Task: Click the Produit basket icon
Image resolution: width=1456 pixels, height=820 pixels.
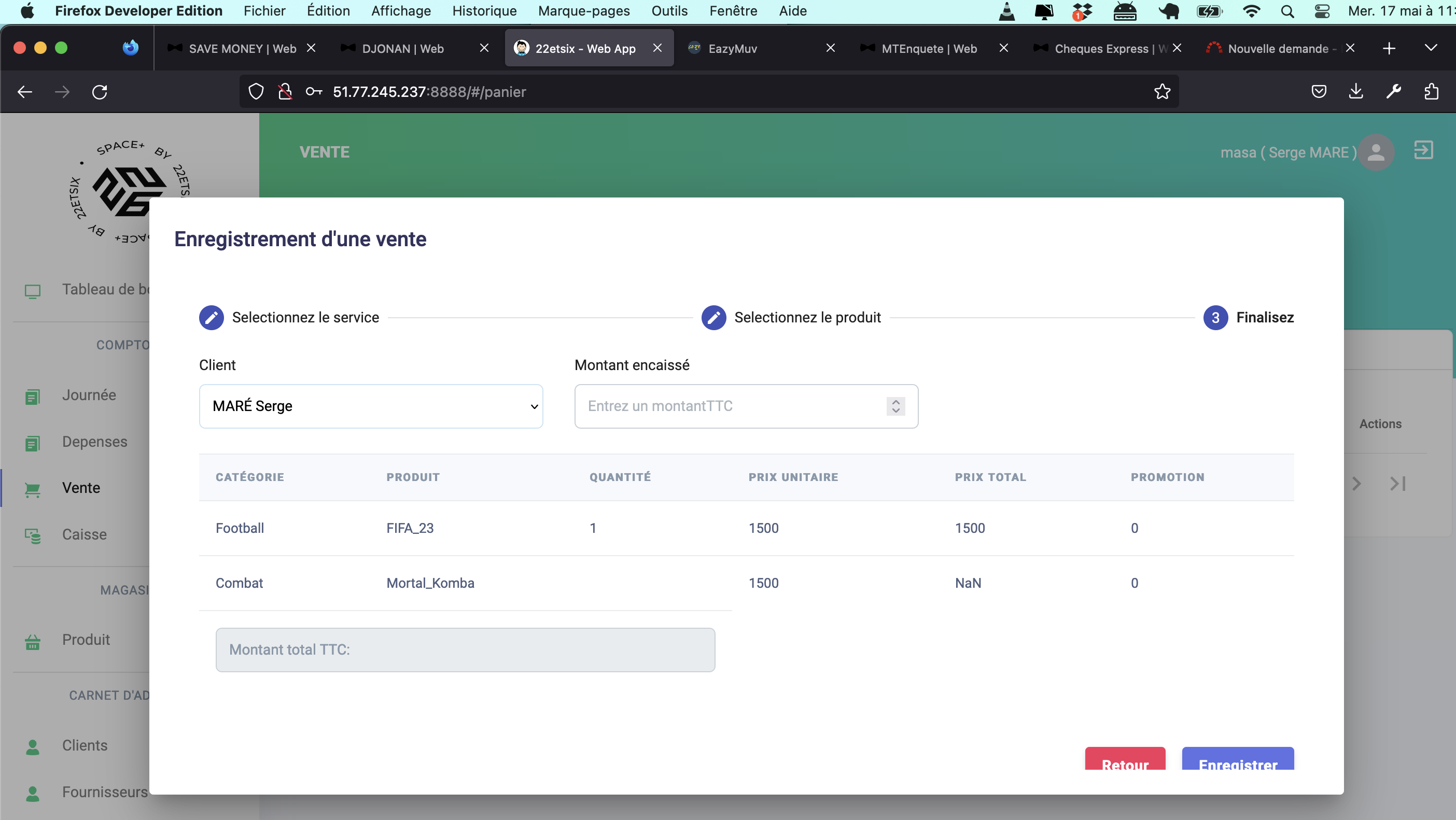Action: pyautogui.click(x=32, y=642)
